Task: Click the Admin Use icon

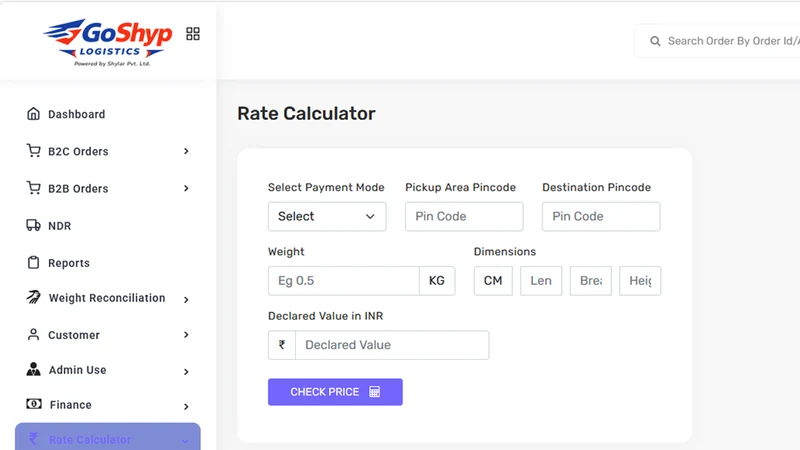Action: pyautogui.click(x=33, y=369)
